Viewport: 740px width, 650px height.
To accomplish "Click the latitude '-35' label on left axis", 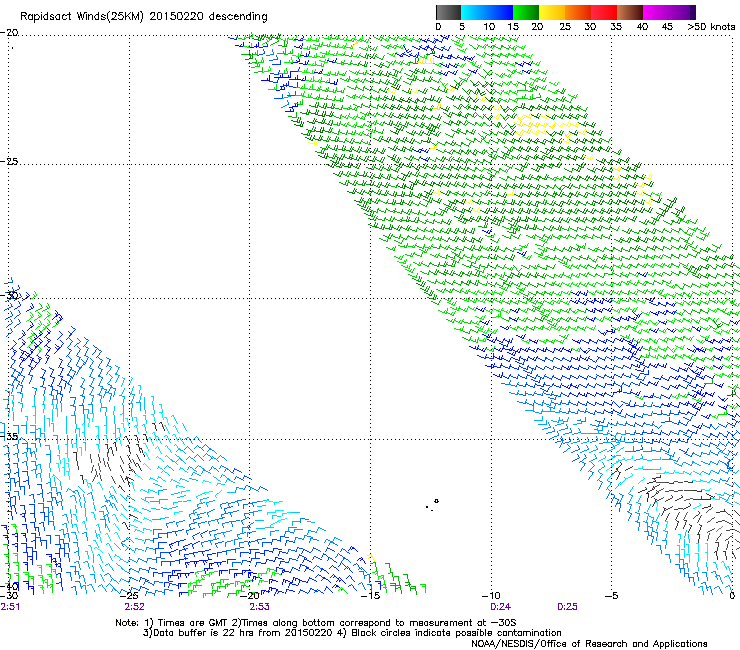I will (9, 436).
